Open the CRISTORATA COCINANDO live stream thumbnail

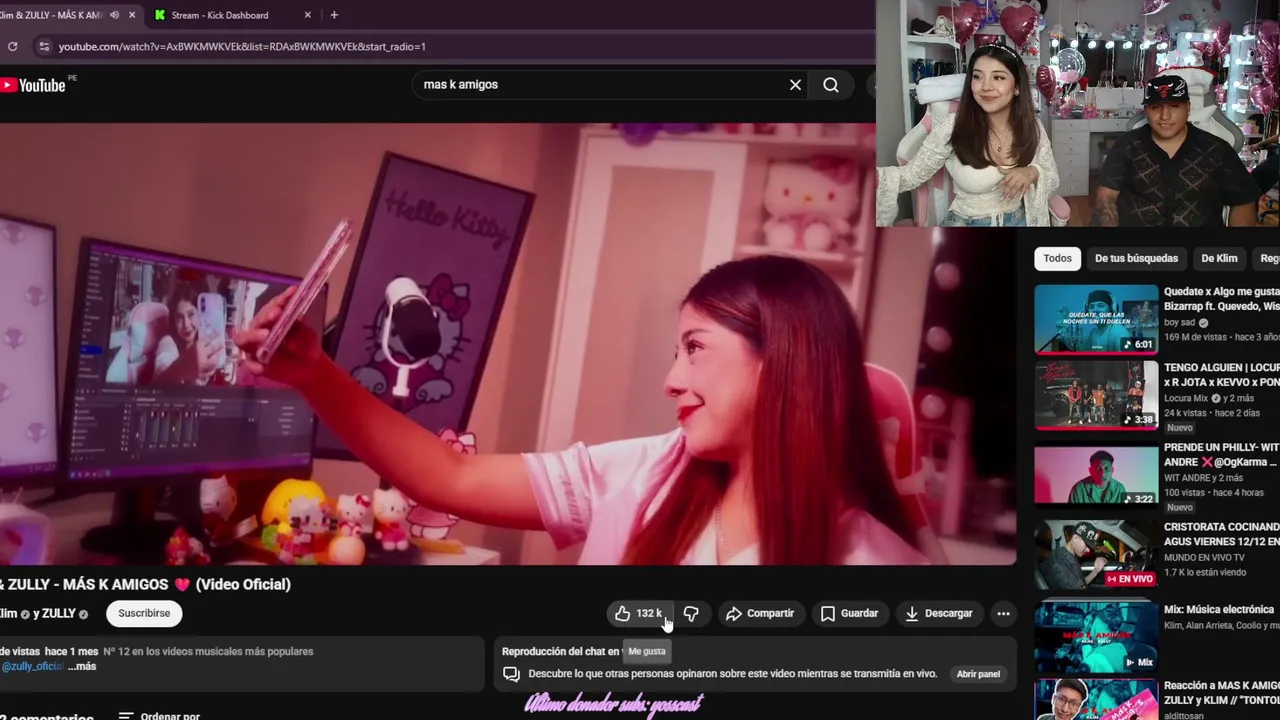[1096, 554]
